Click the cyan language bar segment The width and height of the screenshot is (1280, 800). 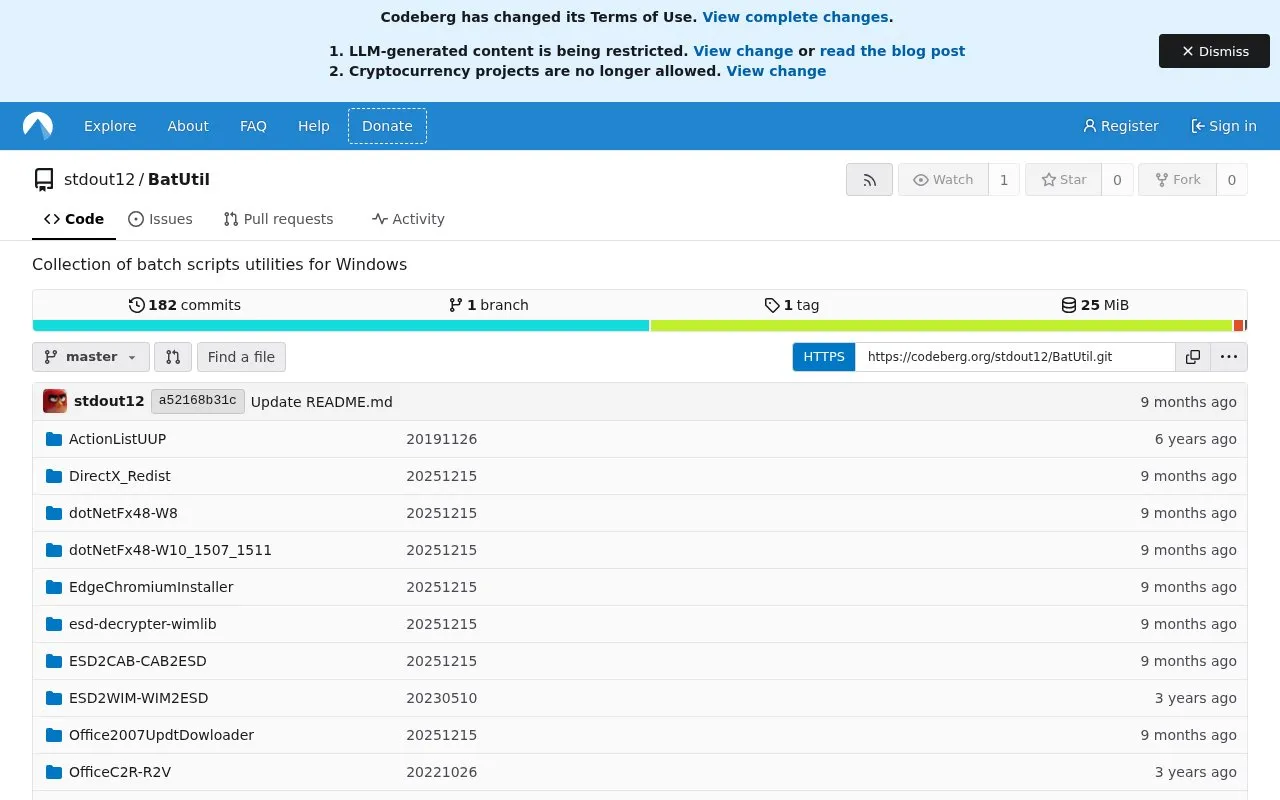341,325
